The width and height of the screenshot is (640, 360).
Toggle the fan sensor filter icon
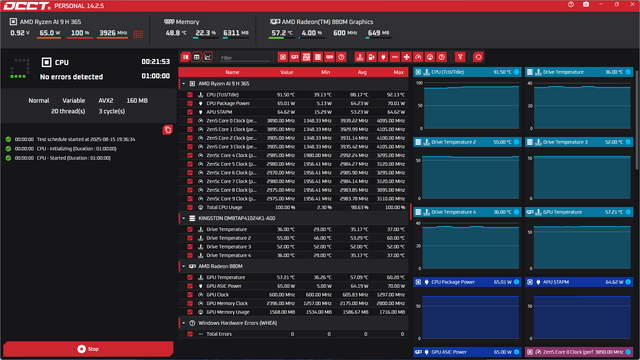click(x=407, y=57)
